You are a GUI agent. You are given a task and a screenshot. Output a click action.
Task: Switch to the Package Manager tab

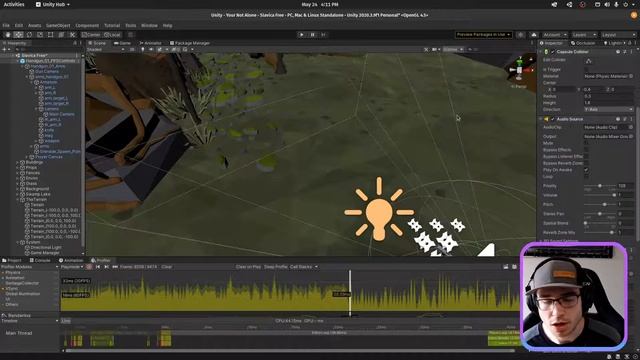pos(190,43)
